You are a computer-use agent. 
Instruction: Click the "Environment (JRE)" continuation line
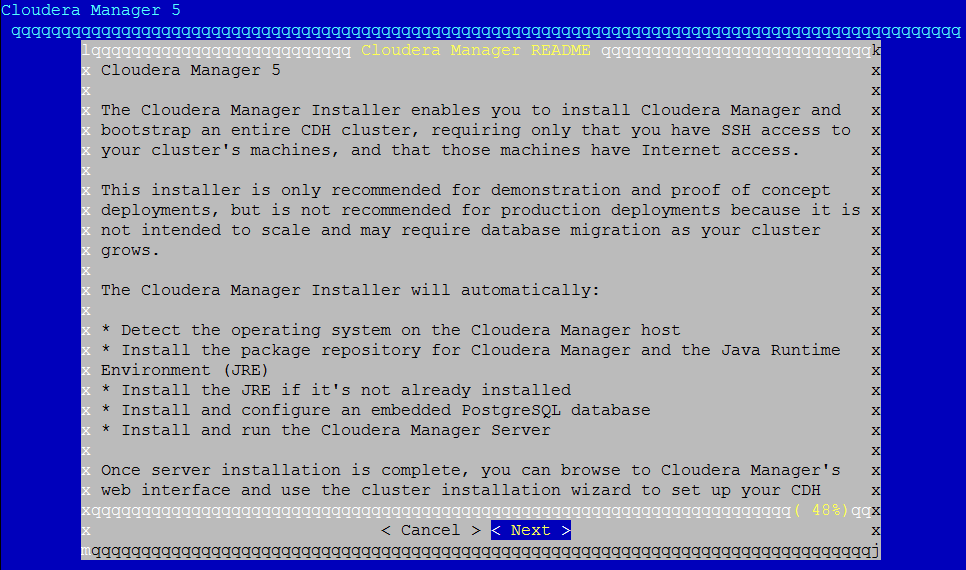pos(185,370)
